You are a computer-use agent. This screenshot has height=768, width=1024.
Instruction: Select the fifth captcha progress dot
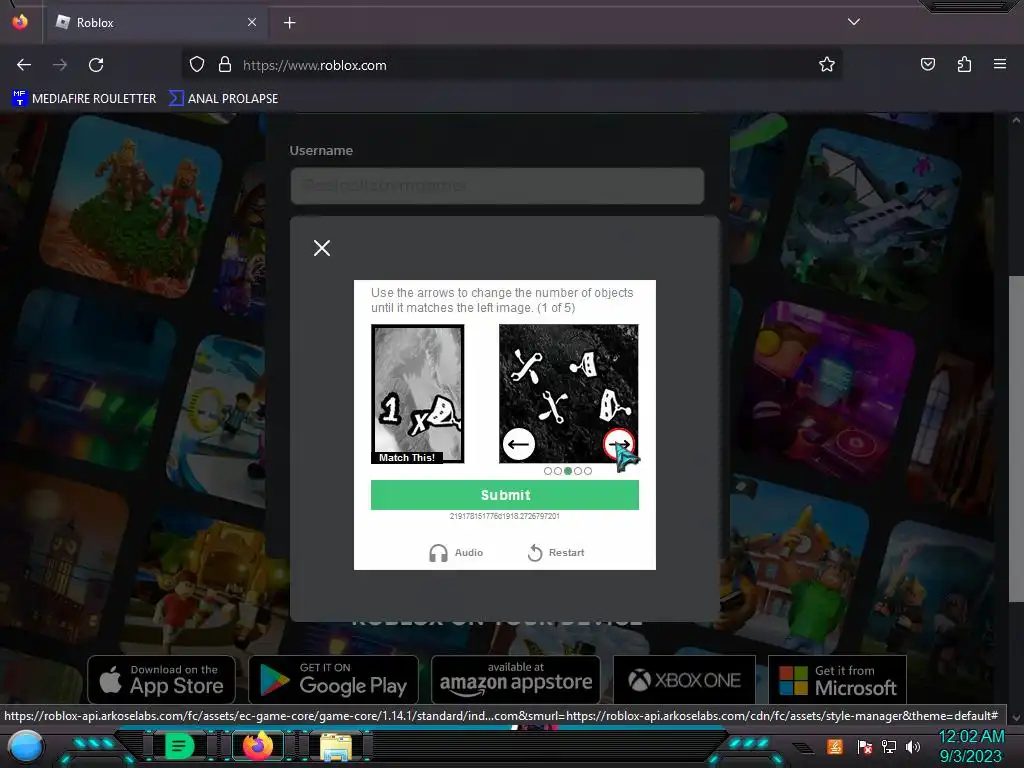click(588, 471)
